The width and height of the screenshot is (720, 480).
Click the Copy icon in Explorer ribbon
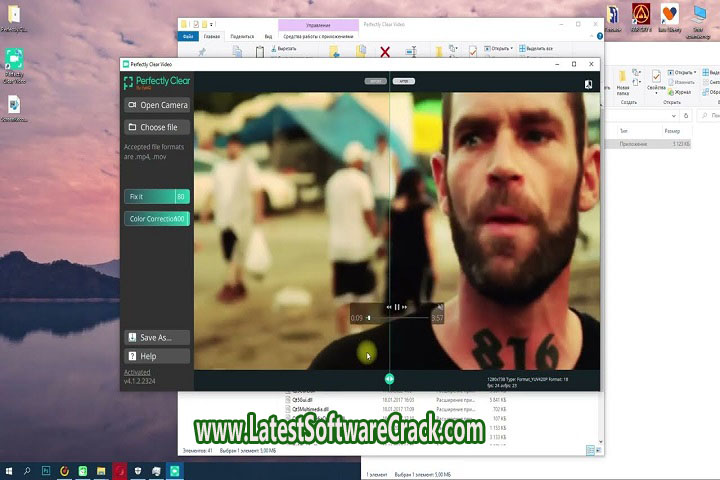(237, 51)
